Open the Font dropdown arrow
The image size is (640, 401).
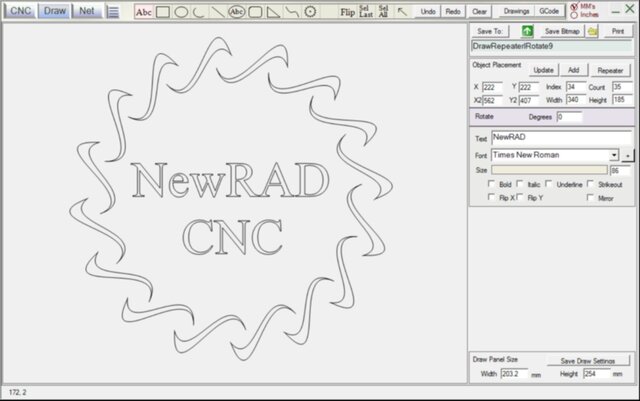pos(614,155)
